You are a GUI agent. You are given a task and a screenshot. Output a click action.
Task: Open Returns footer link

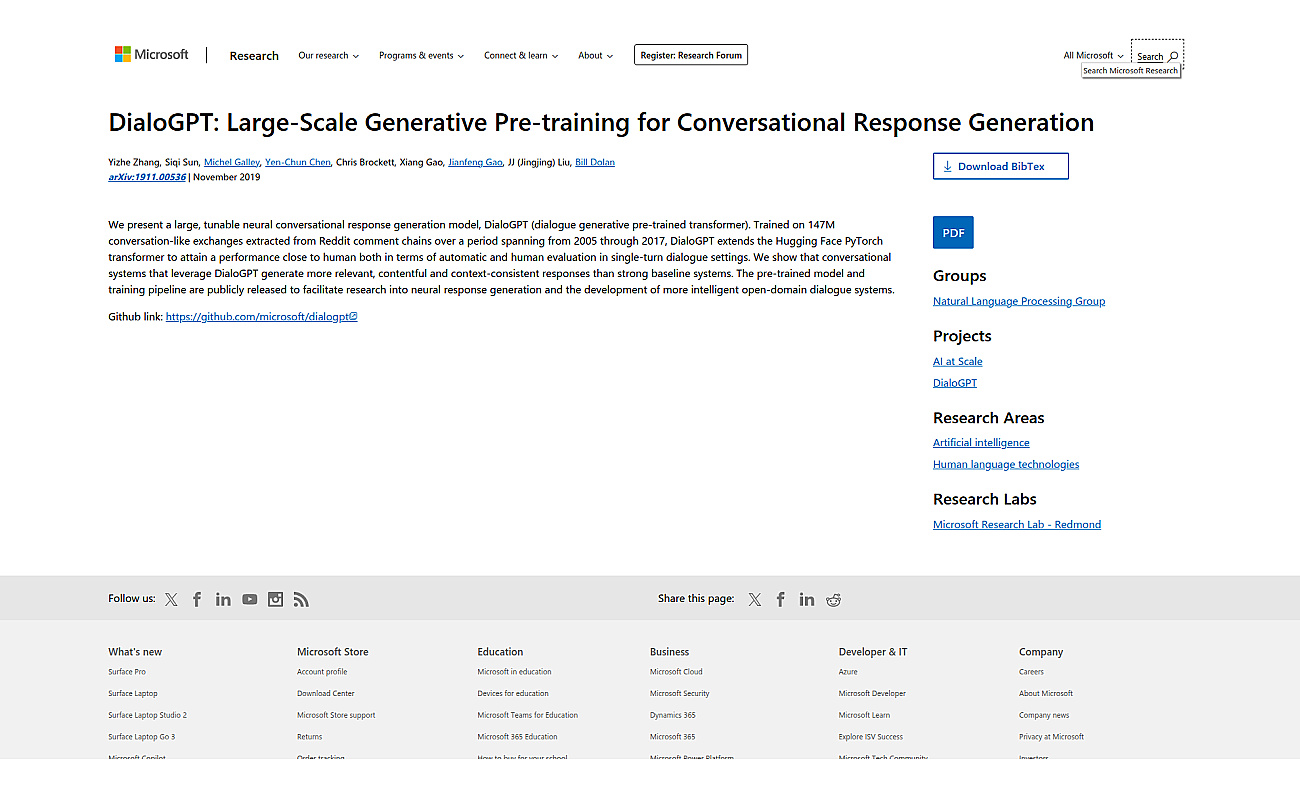[x=310, y=737]
